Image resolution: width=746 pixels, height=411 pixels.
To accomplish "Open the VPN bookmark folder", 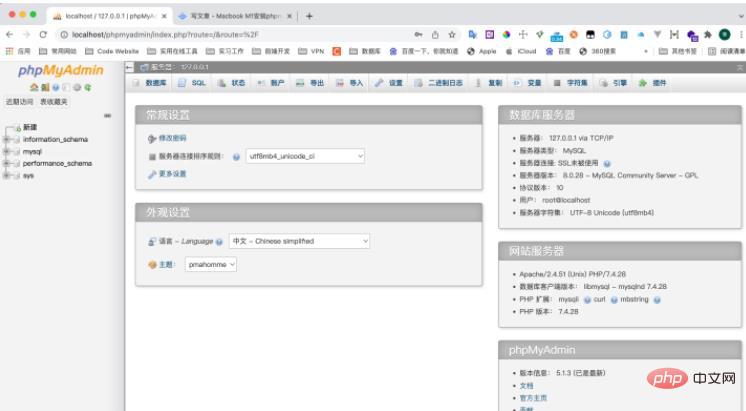I will point(311,51).
